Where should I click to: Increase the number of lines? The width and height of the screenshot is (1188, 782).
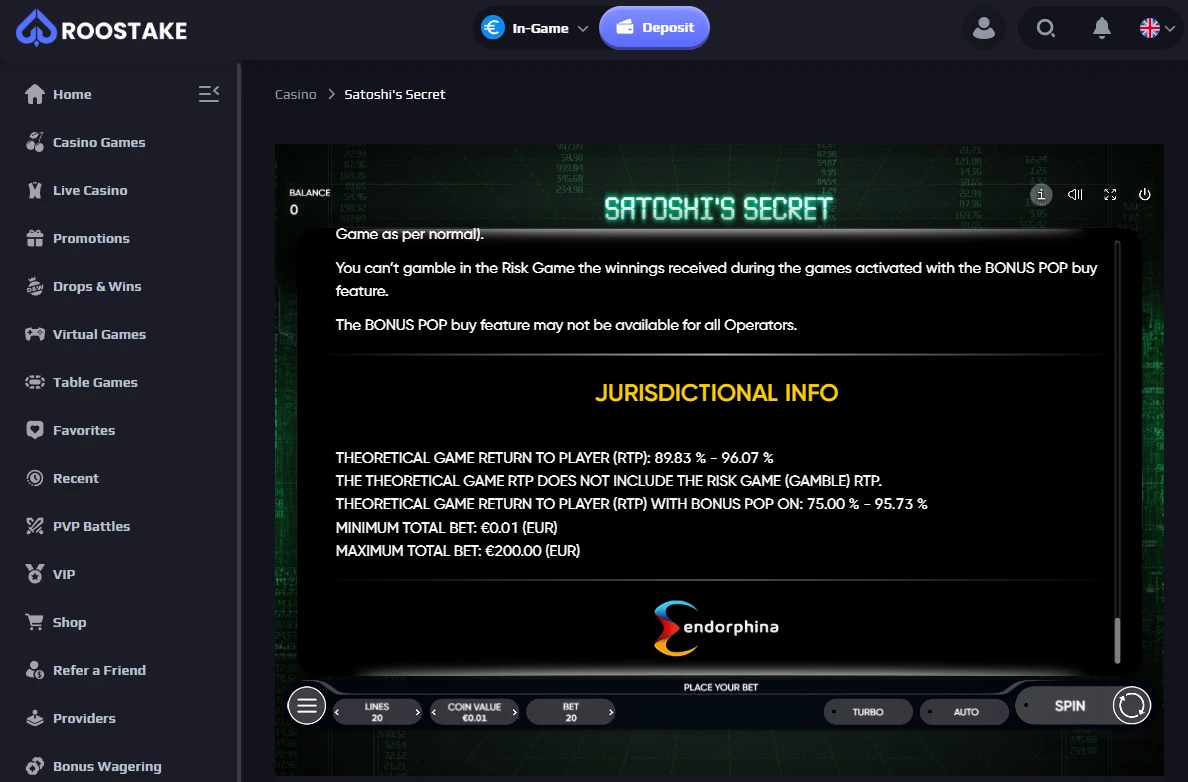[417, 712]
